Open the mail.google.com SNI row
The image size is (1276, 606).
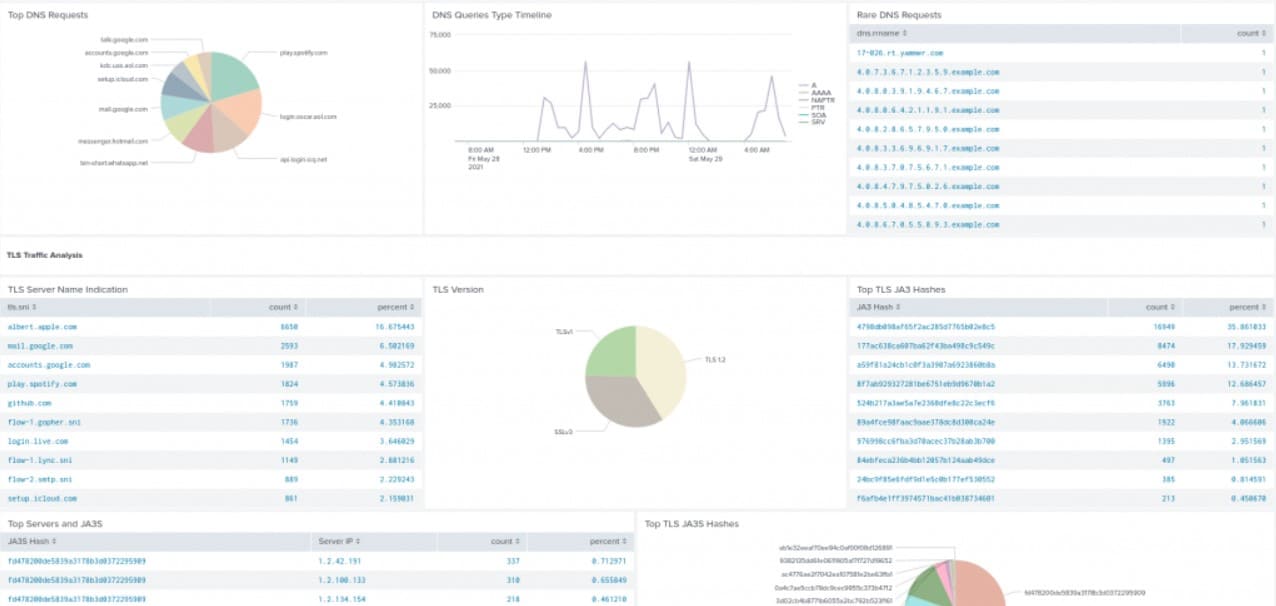click(40, 346)
